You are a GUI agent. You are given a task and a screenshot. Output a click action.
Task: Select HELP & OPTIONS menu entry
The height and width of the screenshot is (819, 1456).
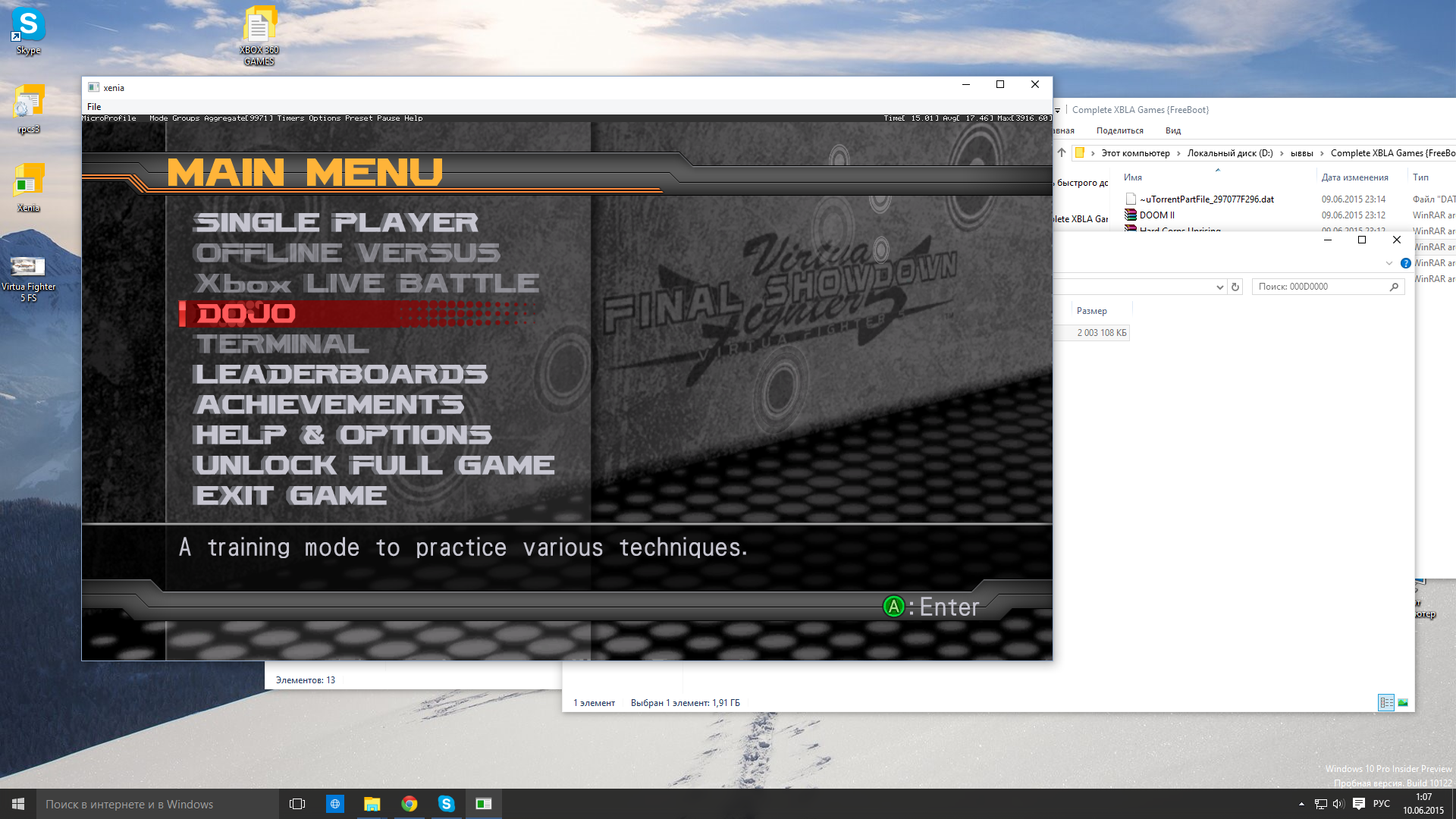tap(343, 435)
